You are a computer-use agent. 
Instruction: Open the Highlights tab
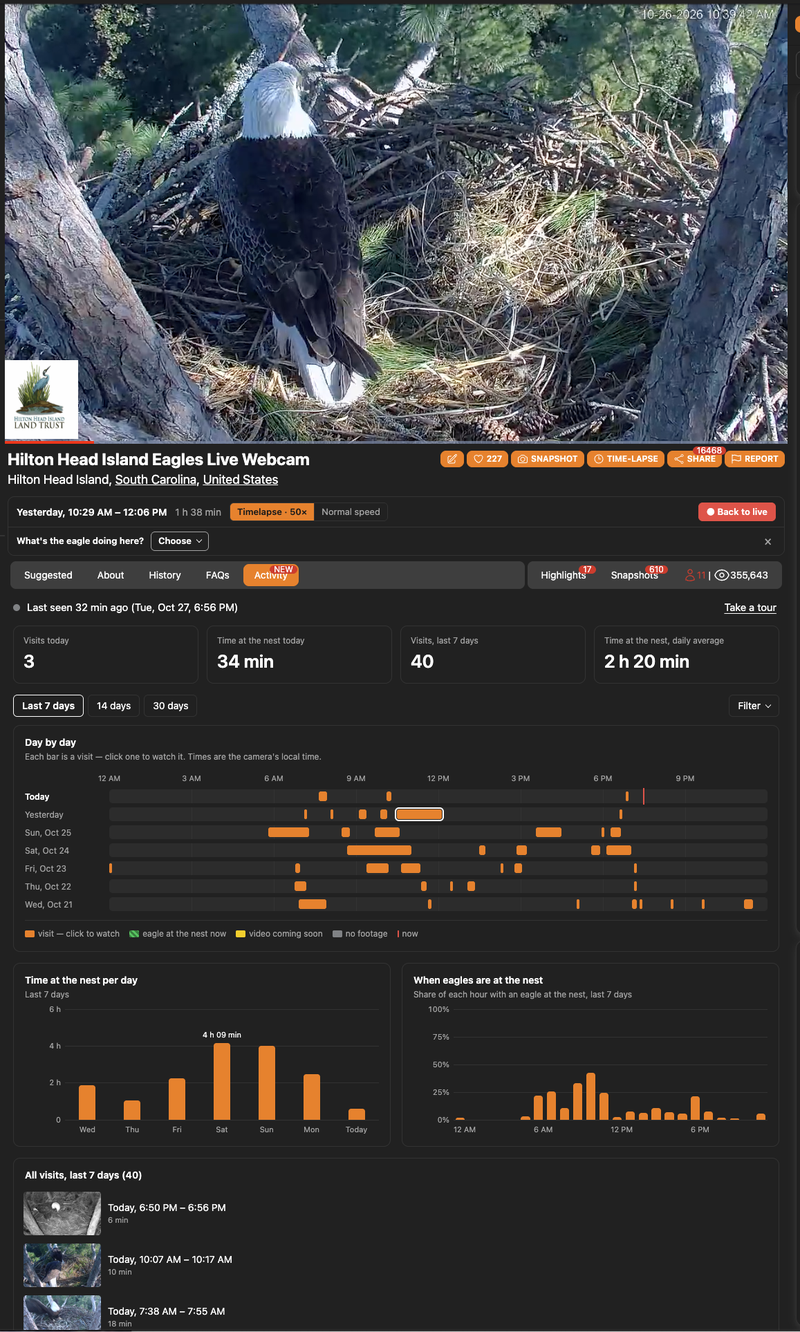[563, 575]
